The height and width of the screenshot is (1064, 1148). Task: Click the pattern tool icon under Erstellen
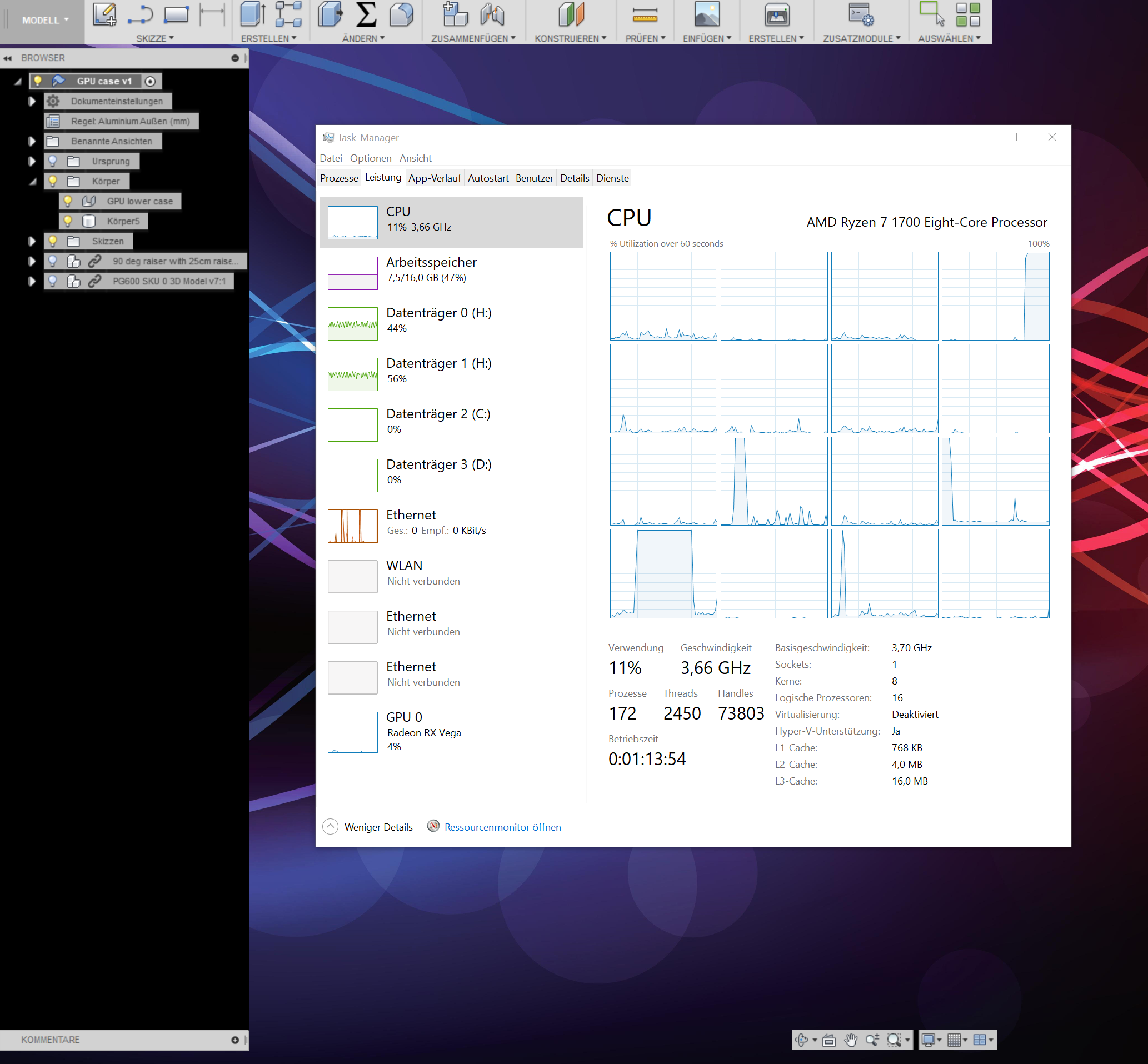(288, 14)
